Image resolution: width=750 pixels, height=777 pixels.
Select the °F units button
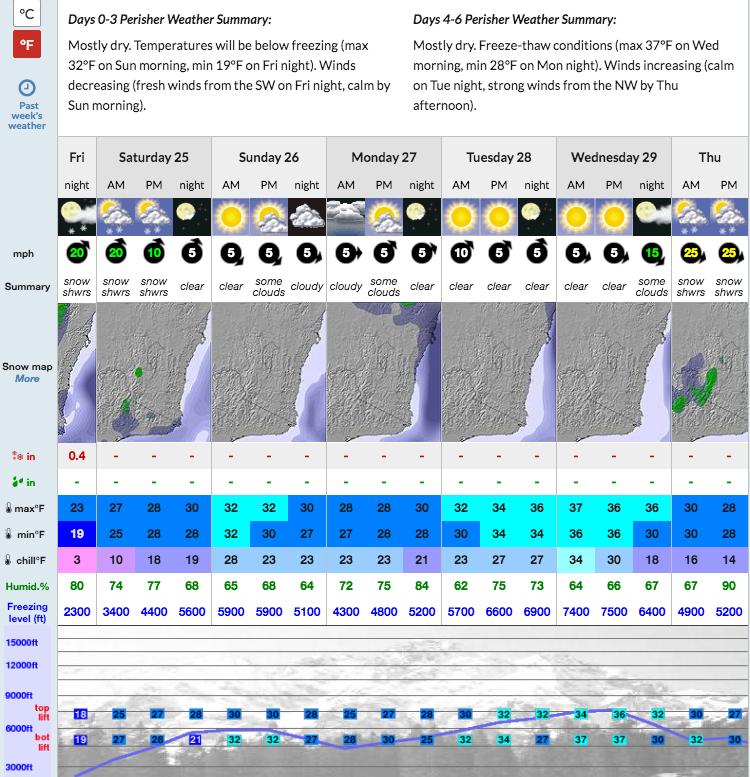(27, 45)
